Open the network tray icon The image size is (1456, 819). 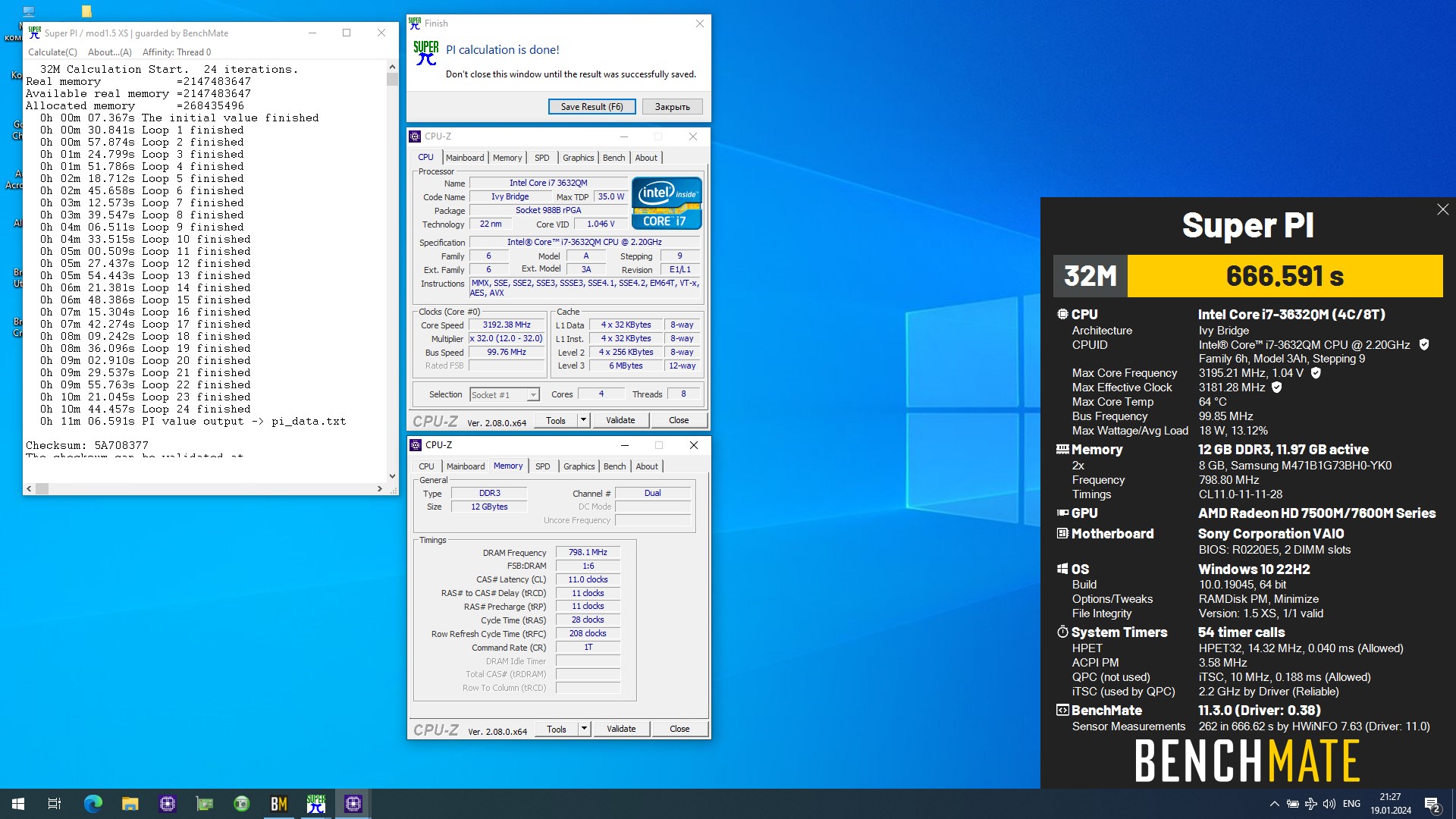click(x=1310, y=804)
